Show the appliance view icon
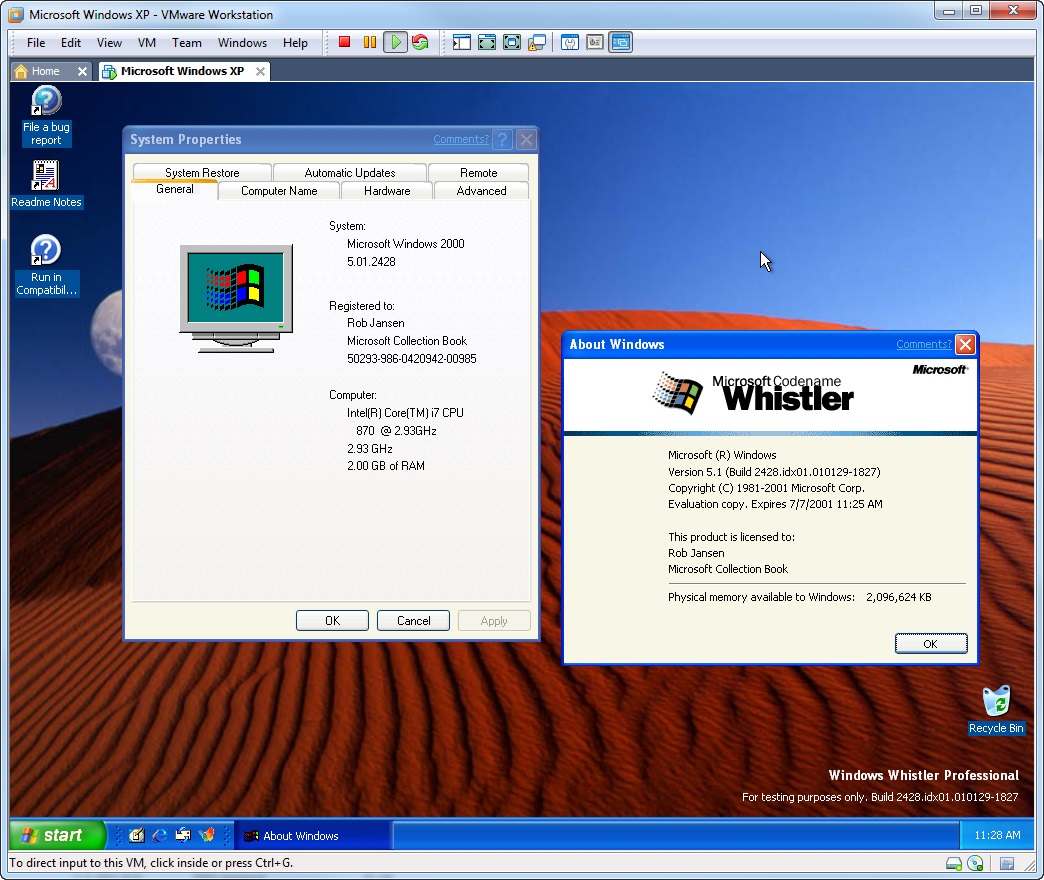This screenshot has width=1044, height=880. (595, 43)
